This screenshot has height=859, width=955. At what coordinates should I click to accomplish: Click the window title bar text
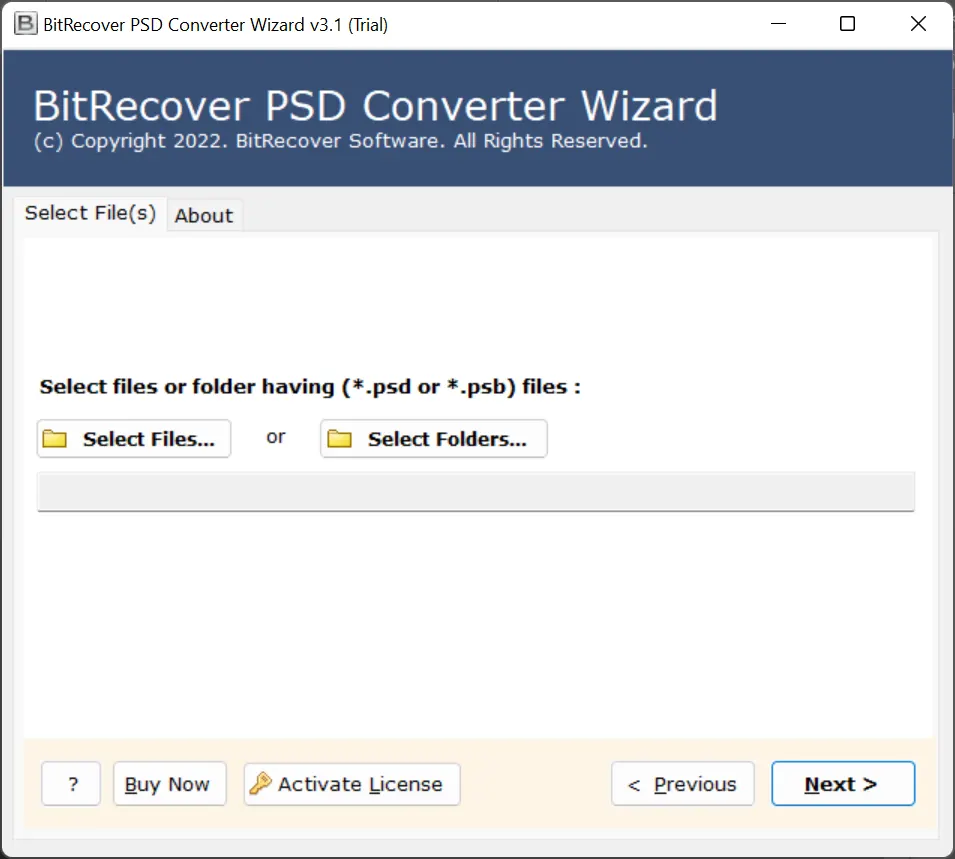click(x=215, y=25)
